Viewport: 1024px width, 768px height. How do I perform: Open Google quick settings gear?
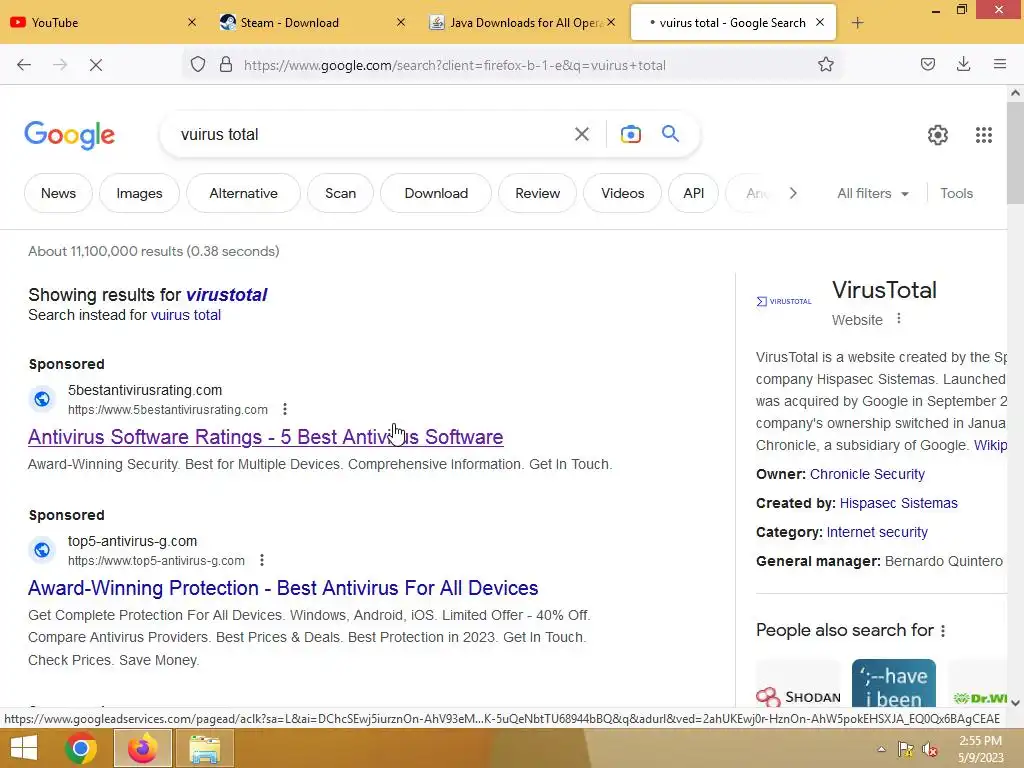[938, 135]
